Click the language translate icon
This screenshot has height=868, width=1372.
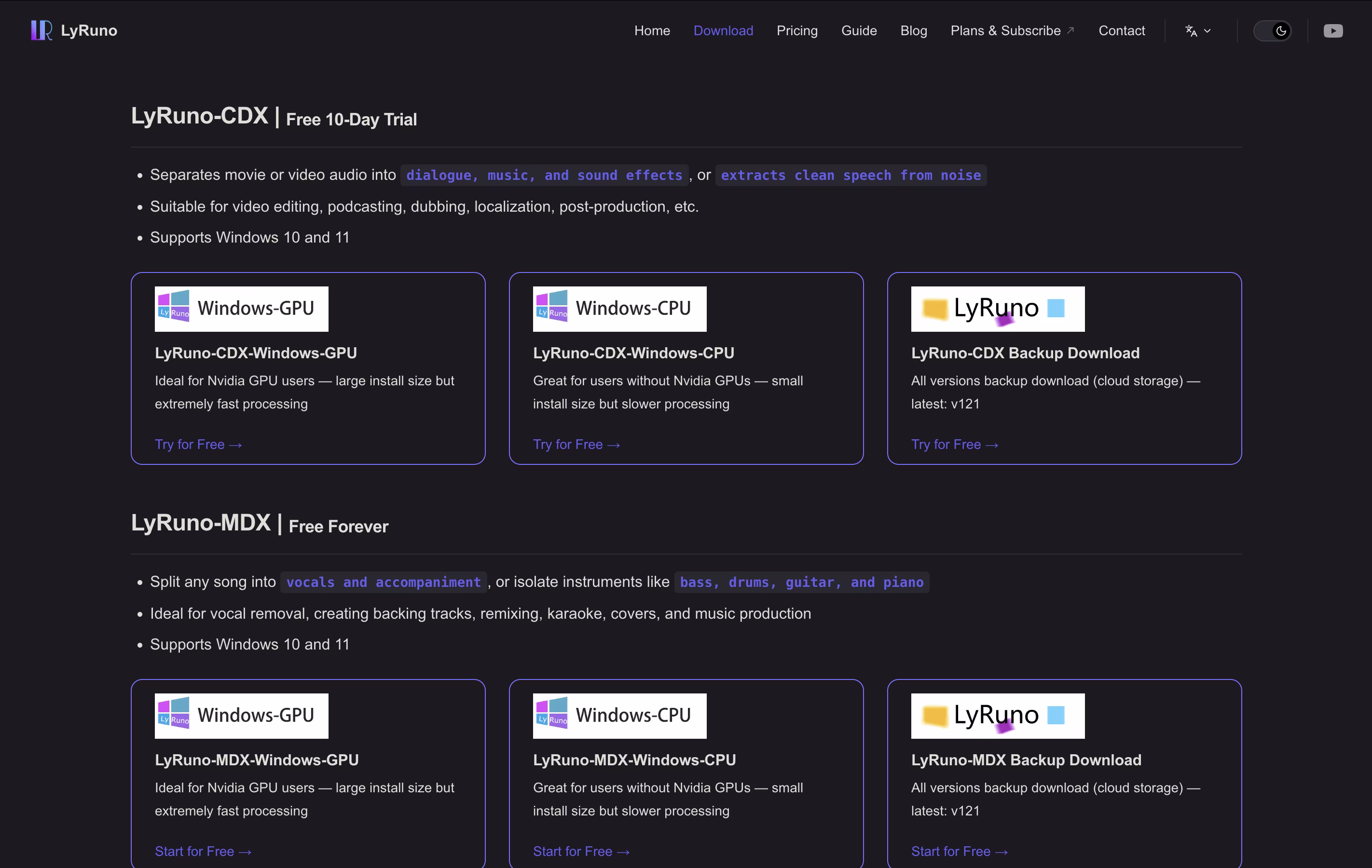pos(1191,31)
